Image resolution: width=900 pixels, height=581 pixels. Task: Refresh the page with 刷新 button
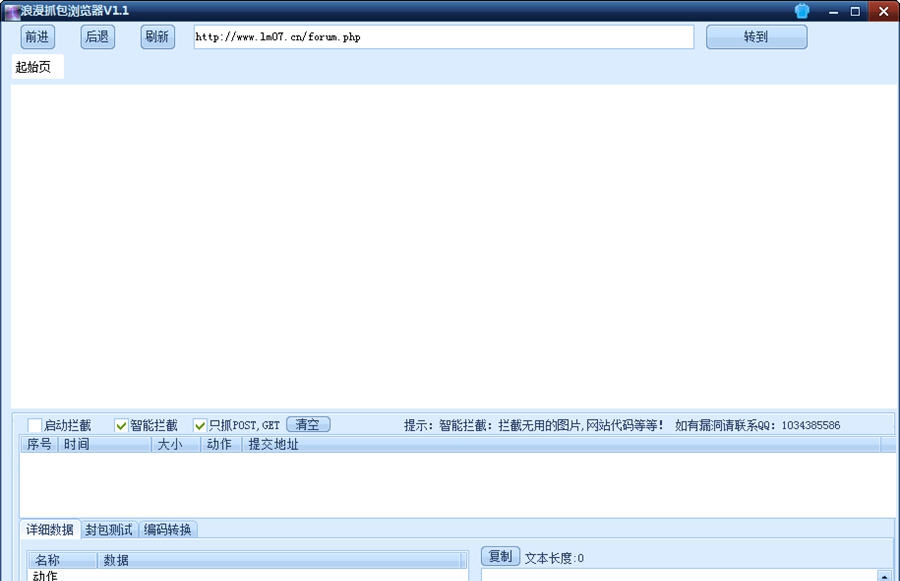pos(156,36)
